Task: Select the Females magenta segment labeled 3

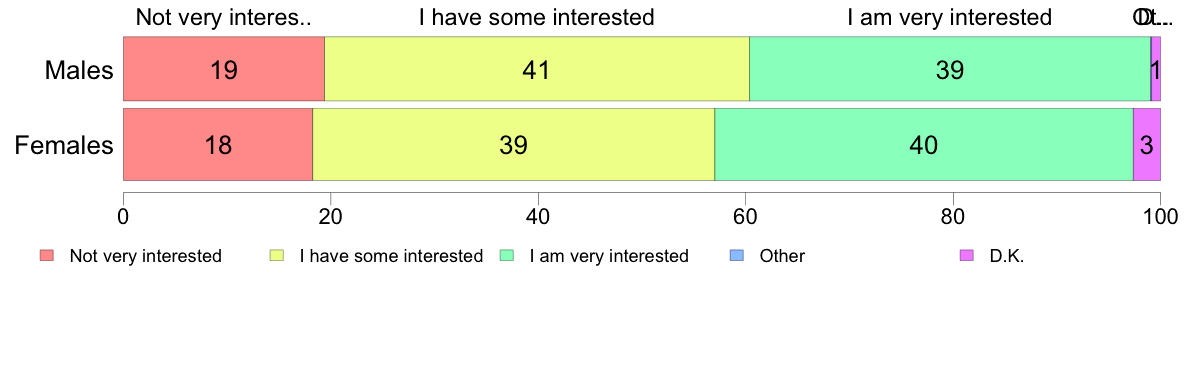Action: click(x=1147, y=145)
